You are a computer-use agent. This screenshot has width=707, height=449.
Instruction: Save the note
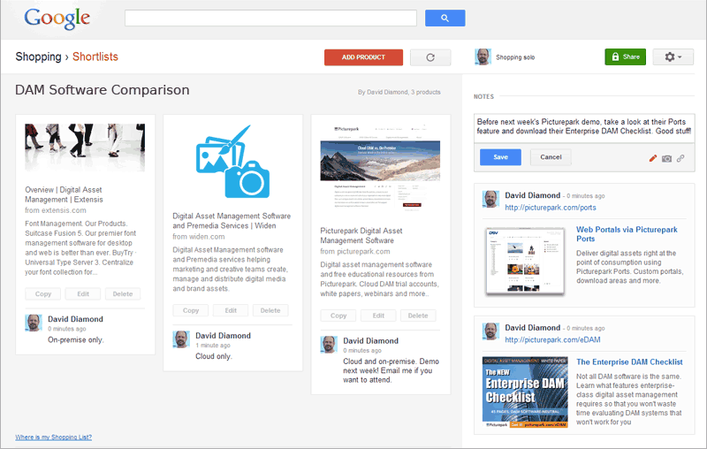click(500, 157)
